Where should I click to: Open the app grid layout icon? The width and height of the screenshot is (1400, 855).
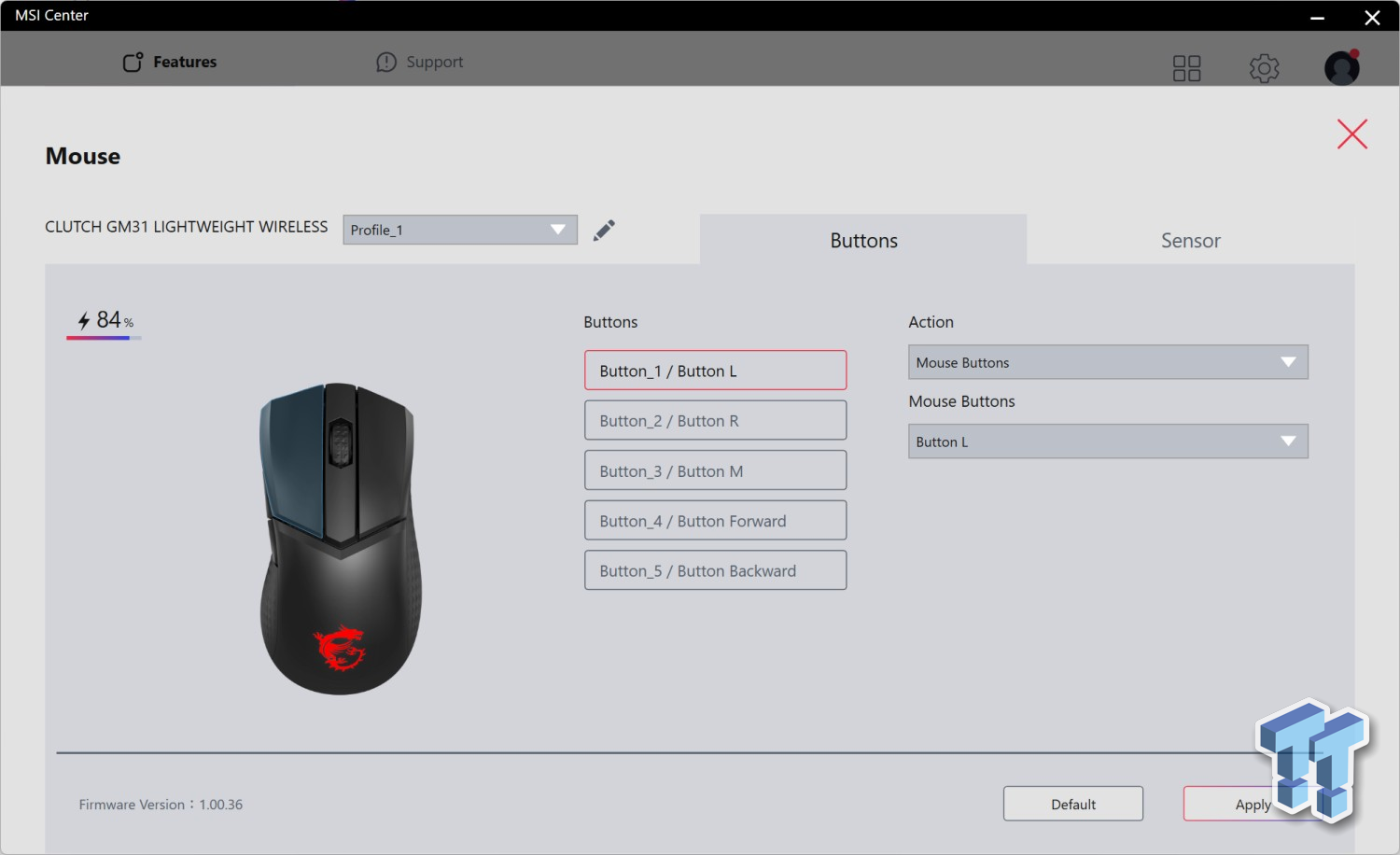(x=1186, y=67)
